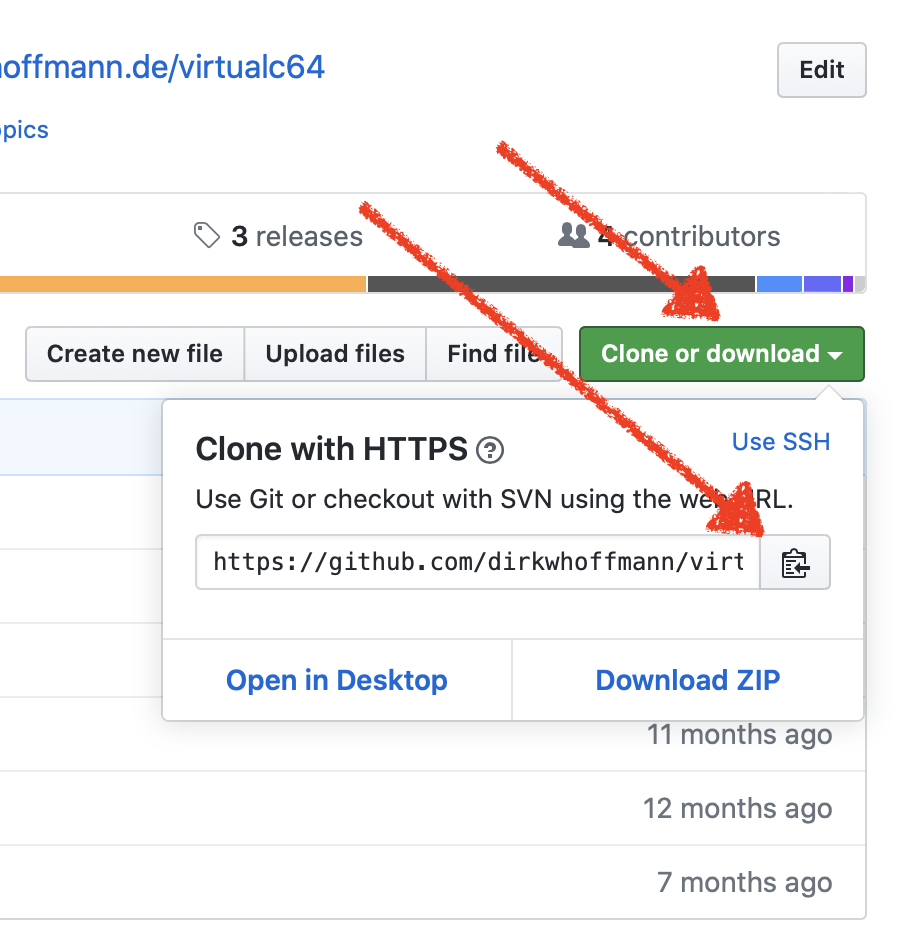Image resolution: width=918 pixels, height=940 pixels.
Task: Open the HTTPS help question mark icon
Action: (x=490, y=450)
